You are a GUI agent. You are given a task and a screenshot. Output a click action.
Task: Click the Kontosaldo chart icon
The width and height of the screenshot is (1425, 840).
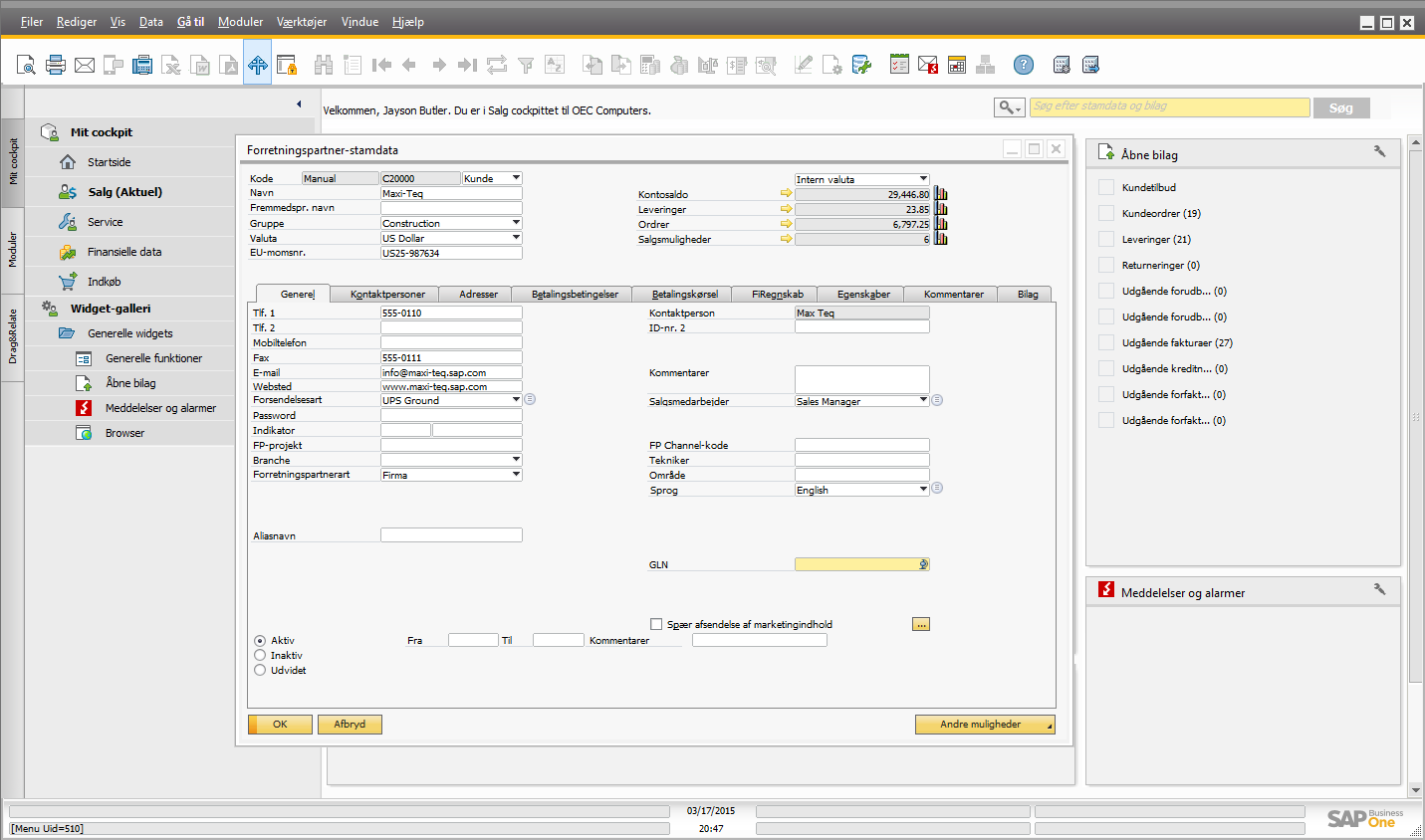point(941,195)
